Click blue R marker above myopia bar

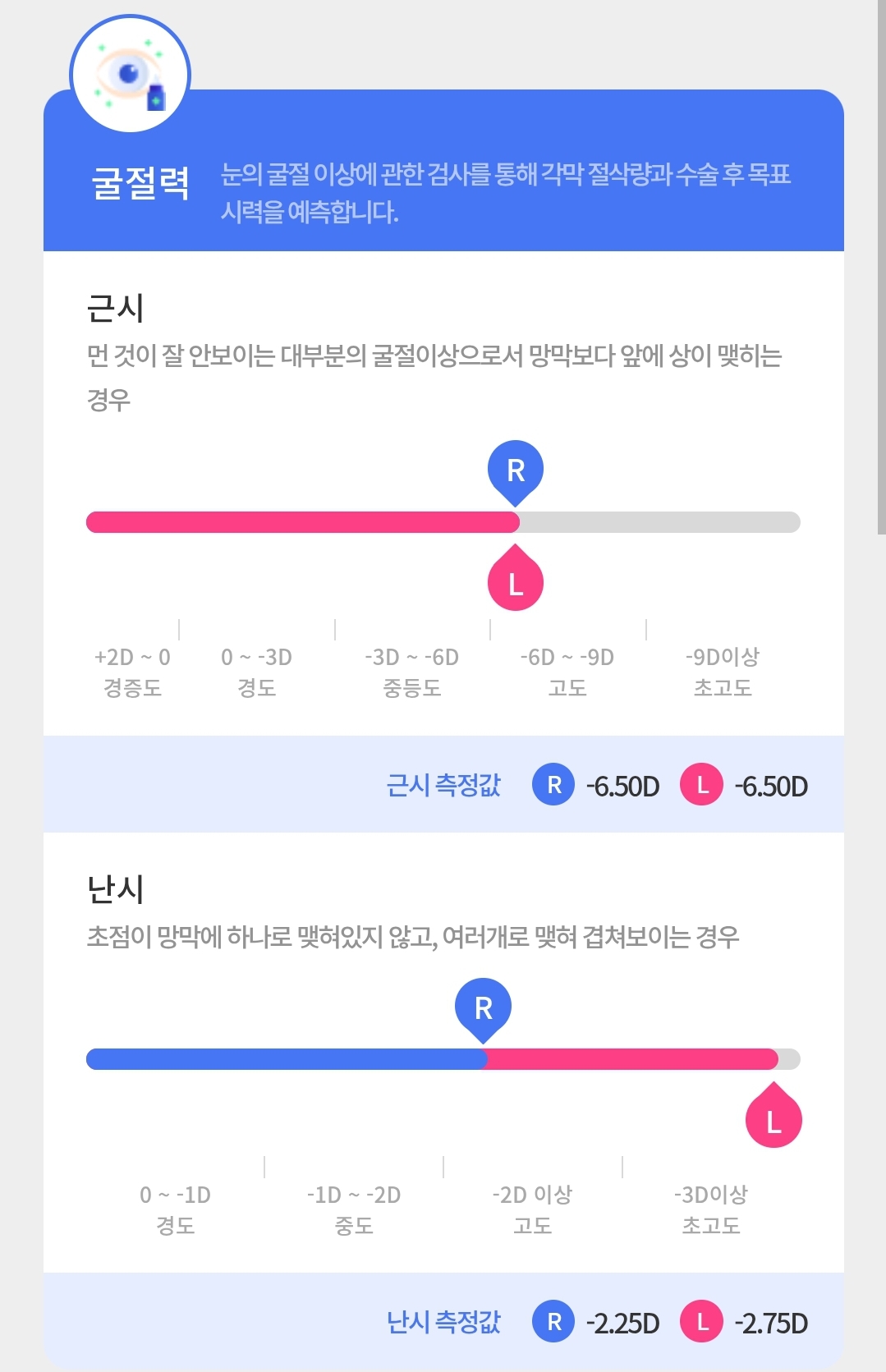coord(516,473)
